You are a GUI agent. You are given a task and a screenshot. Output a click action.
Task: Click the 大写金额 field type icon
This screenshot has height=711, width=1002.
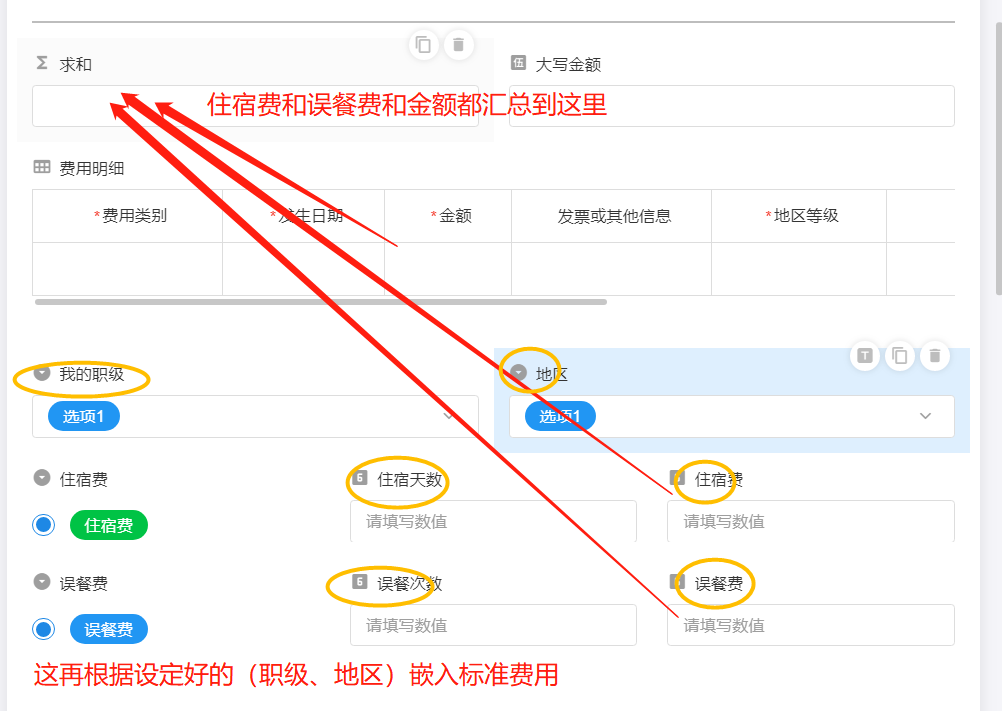pyautogui.click(x=518, y=63)
